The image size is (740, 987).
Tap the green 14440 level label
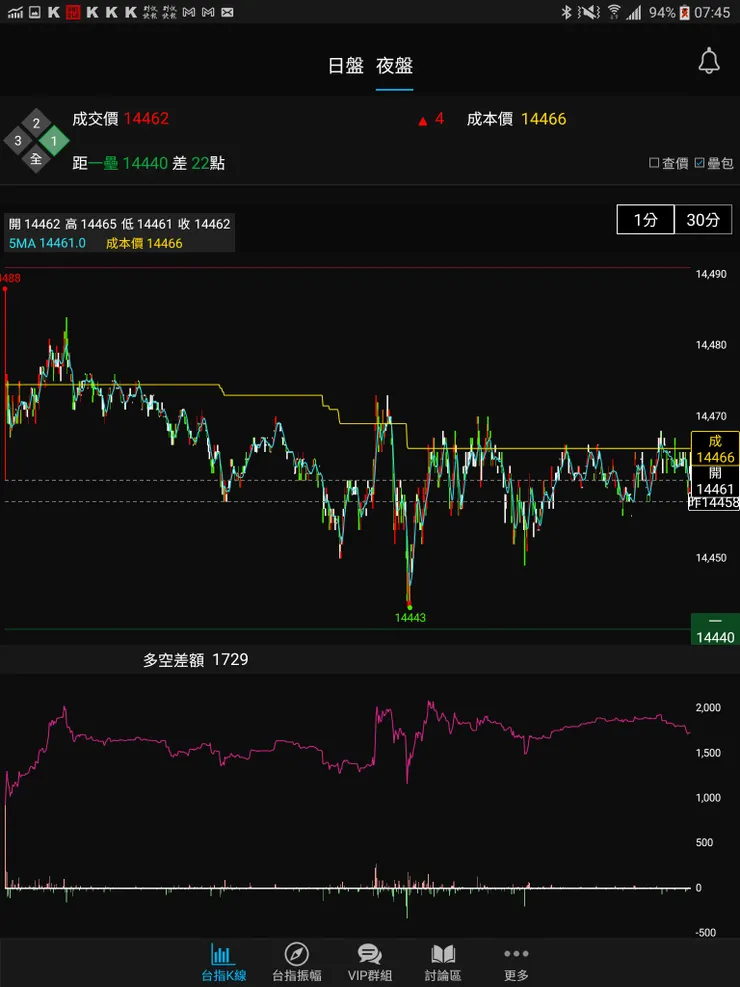tap(715, 629)
